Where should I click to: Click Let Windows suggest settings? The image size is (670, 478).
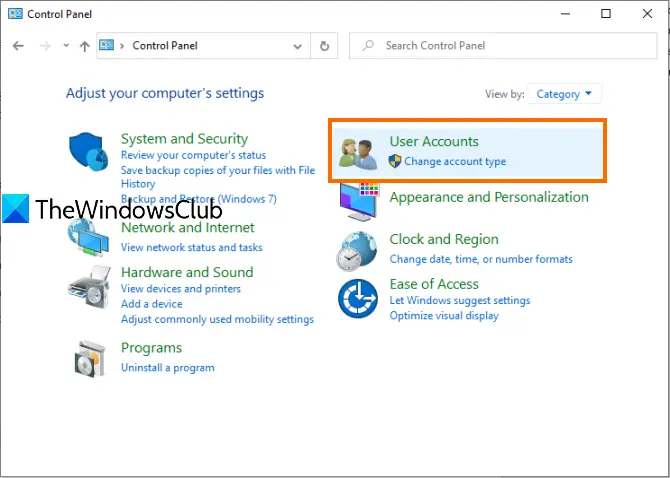[460, 300]
